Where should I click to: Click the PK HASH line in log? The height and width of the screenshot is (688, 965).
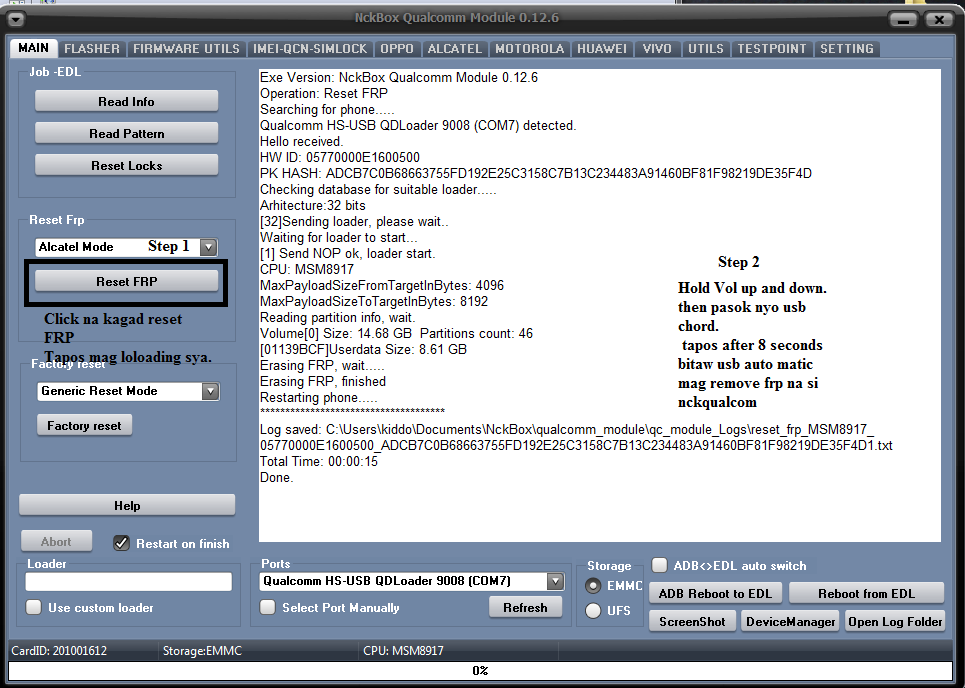click(x=535, y=174)
